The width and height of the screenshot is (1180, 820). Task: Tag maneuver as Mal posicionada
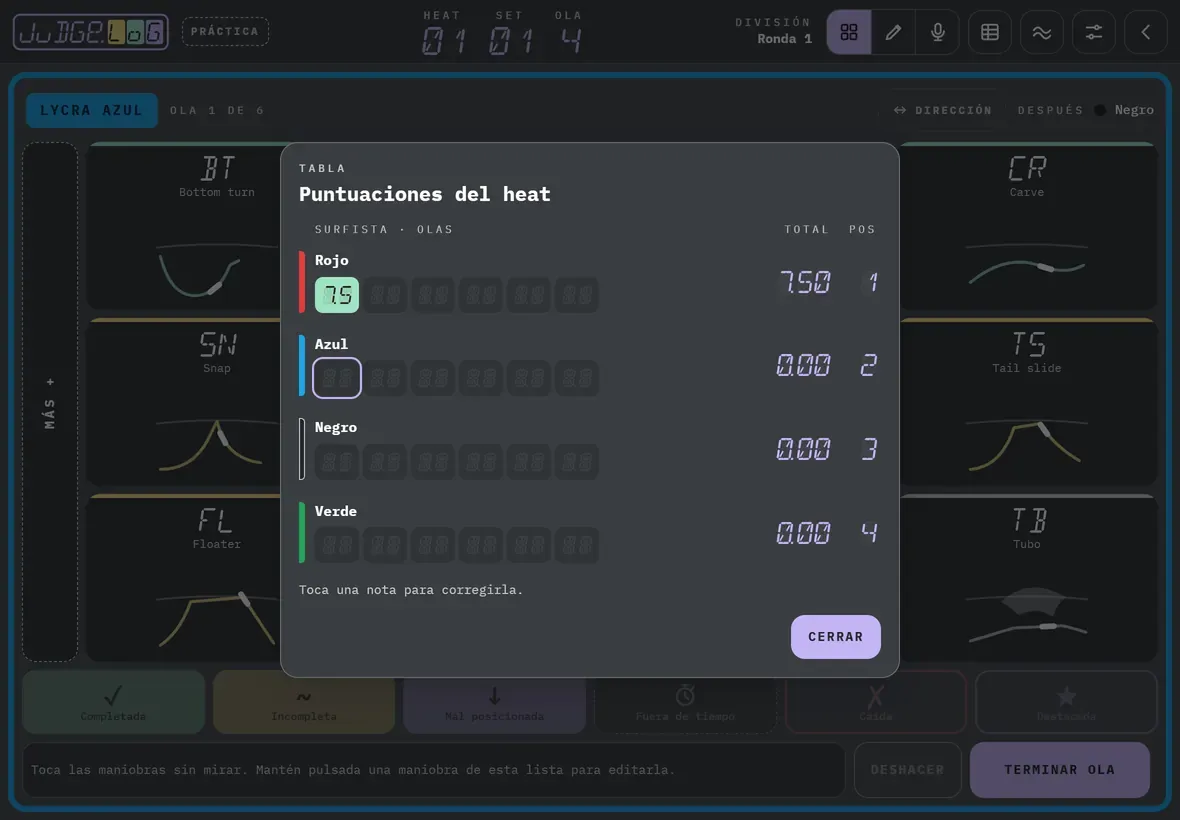(494, 702)
